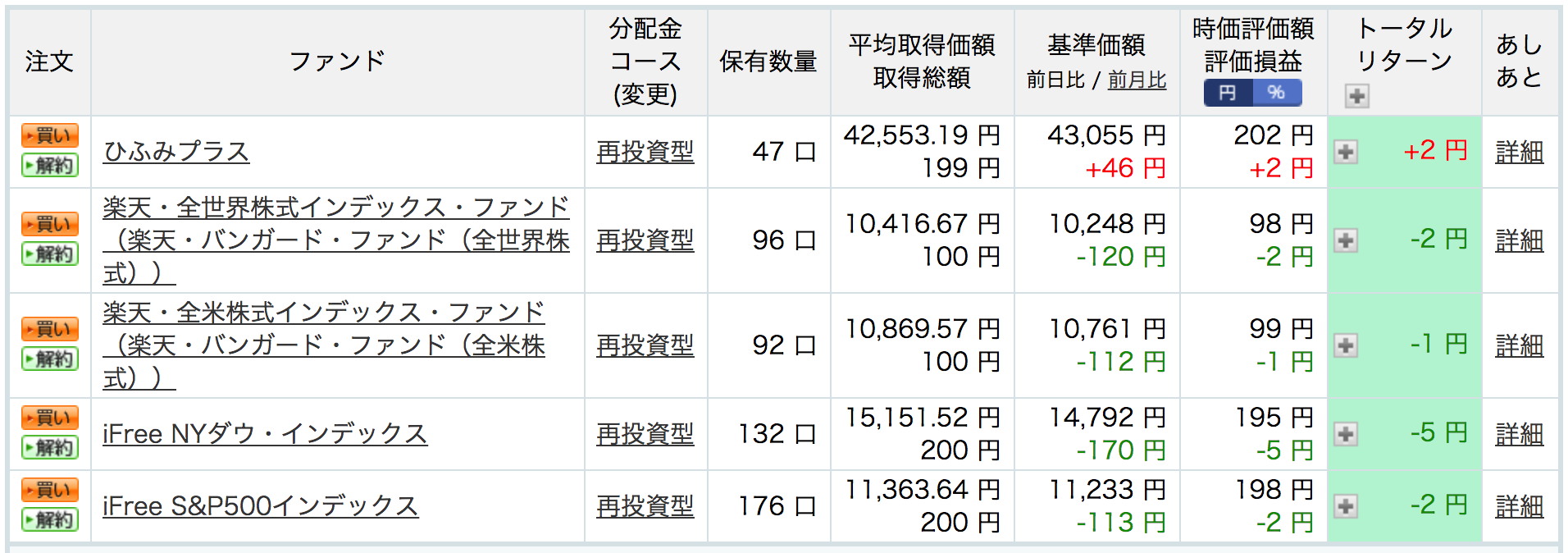
Task: Click 解約 button for 楽天・全世界株式インデックス・ファンド
Action: (50, 254)
